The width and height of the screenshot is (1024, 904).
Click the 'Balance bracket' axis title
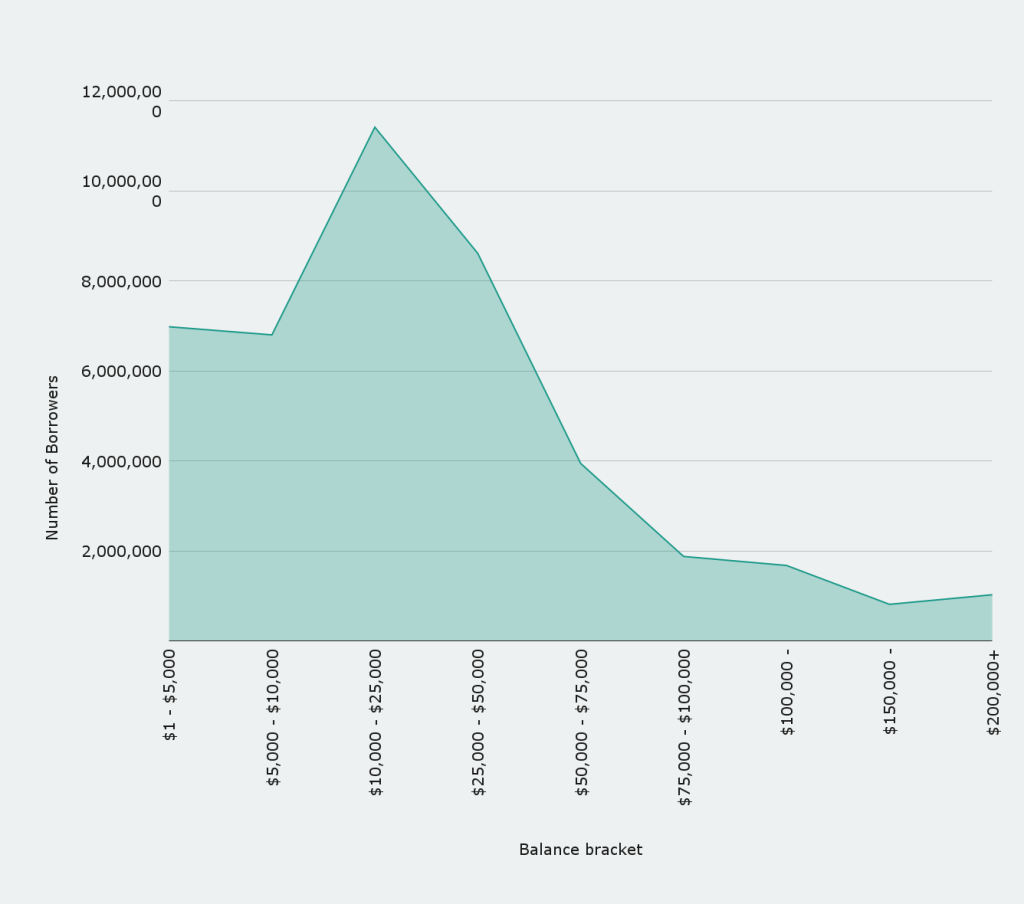click(x=580, y=849)
